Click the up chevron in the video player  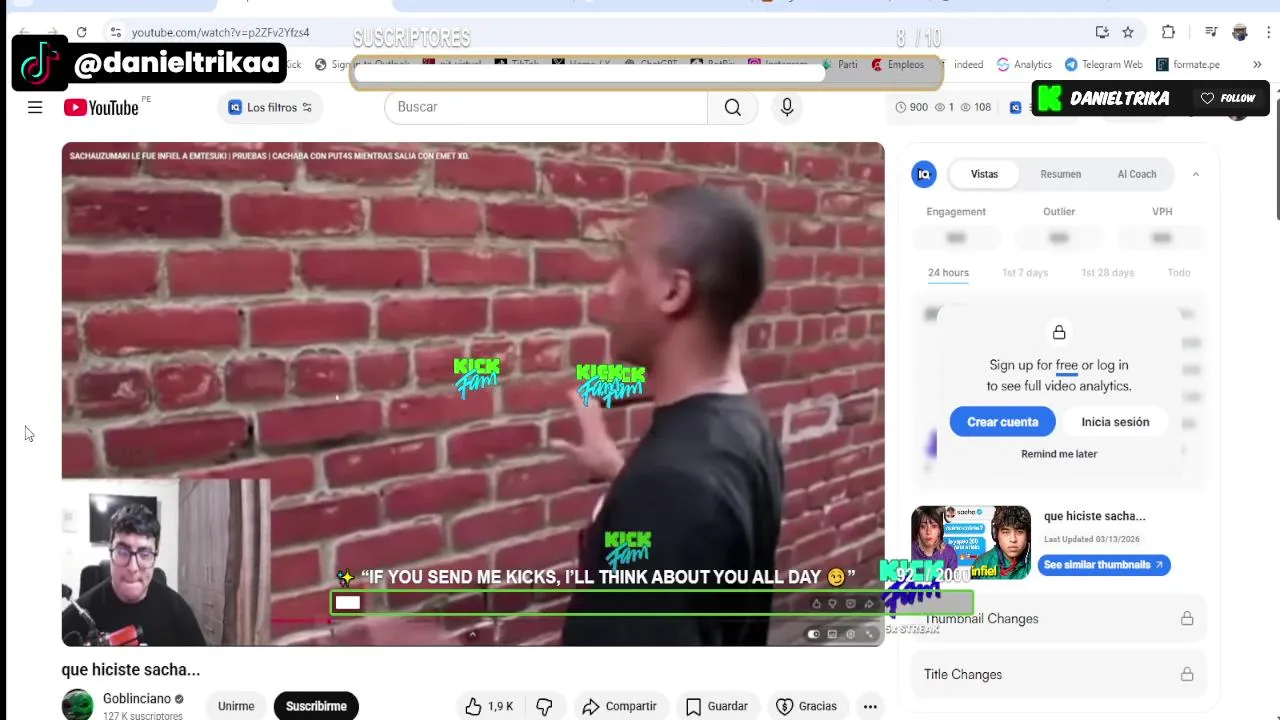(472, 634)
